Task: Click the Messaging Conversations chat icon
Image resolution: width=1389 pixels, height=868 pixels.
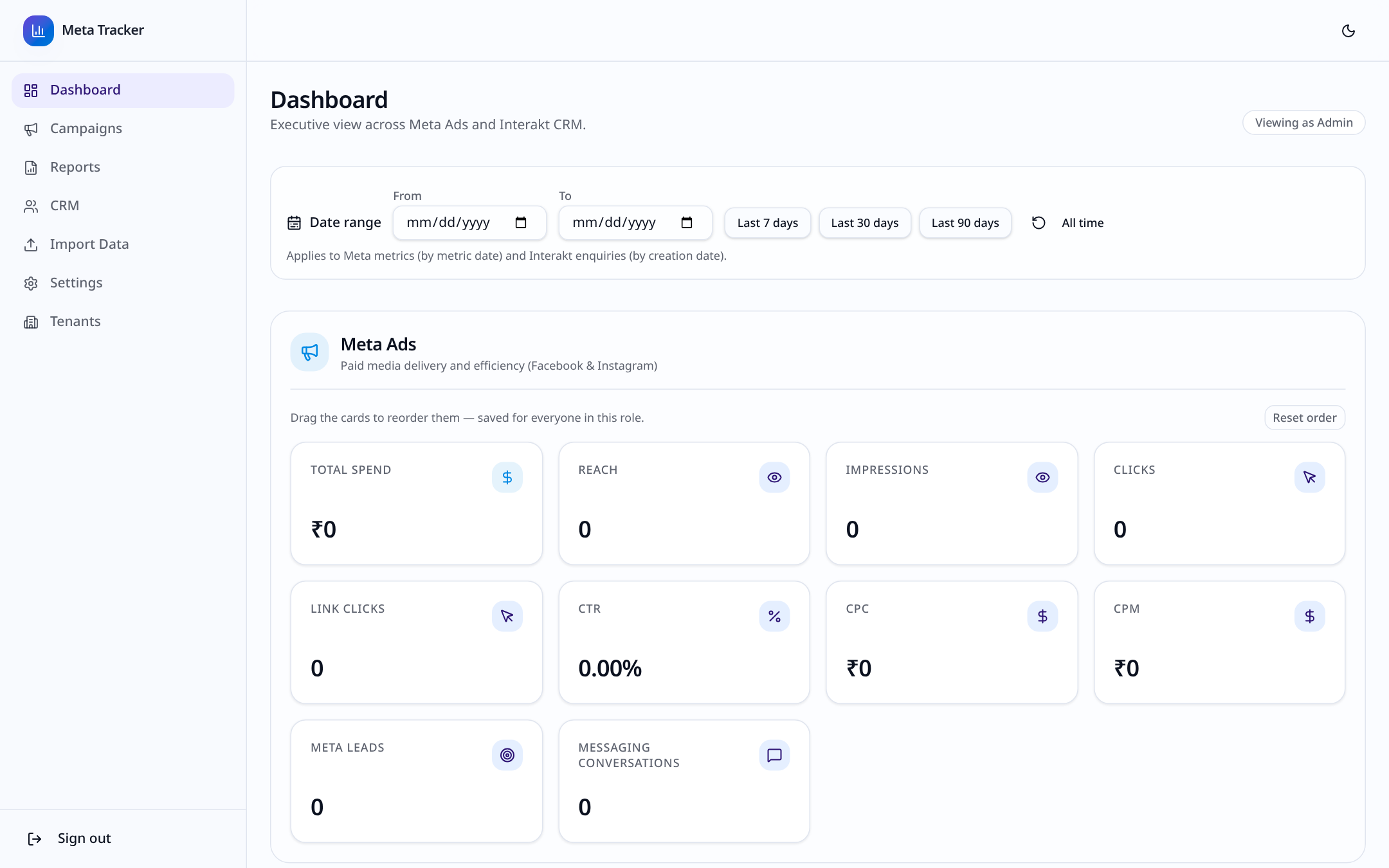Action: click(x=774, y=755)
